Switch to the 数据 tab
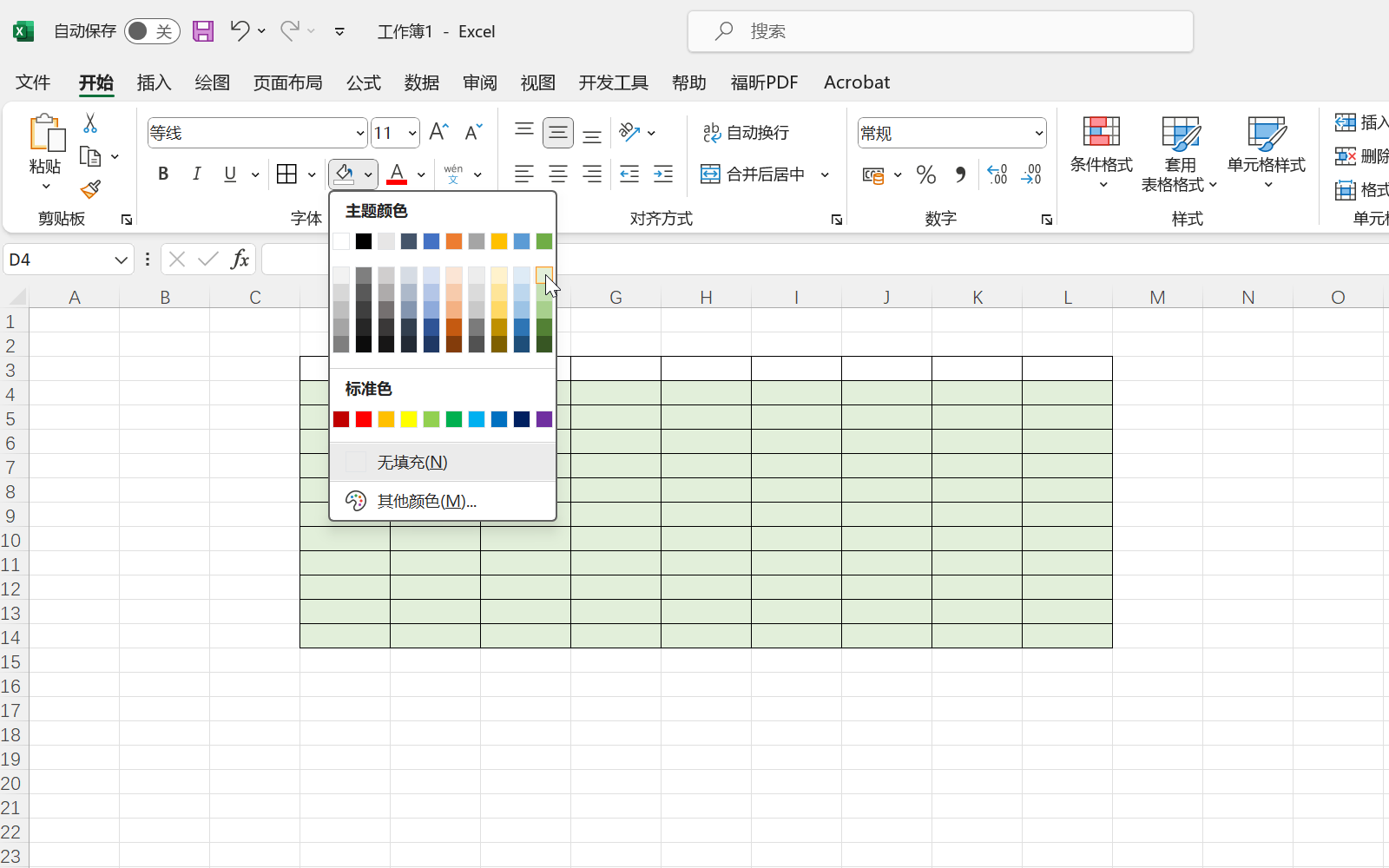 click(422, 82)
